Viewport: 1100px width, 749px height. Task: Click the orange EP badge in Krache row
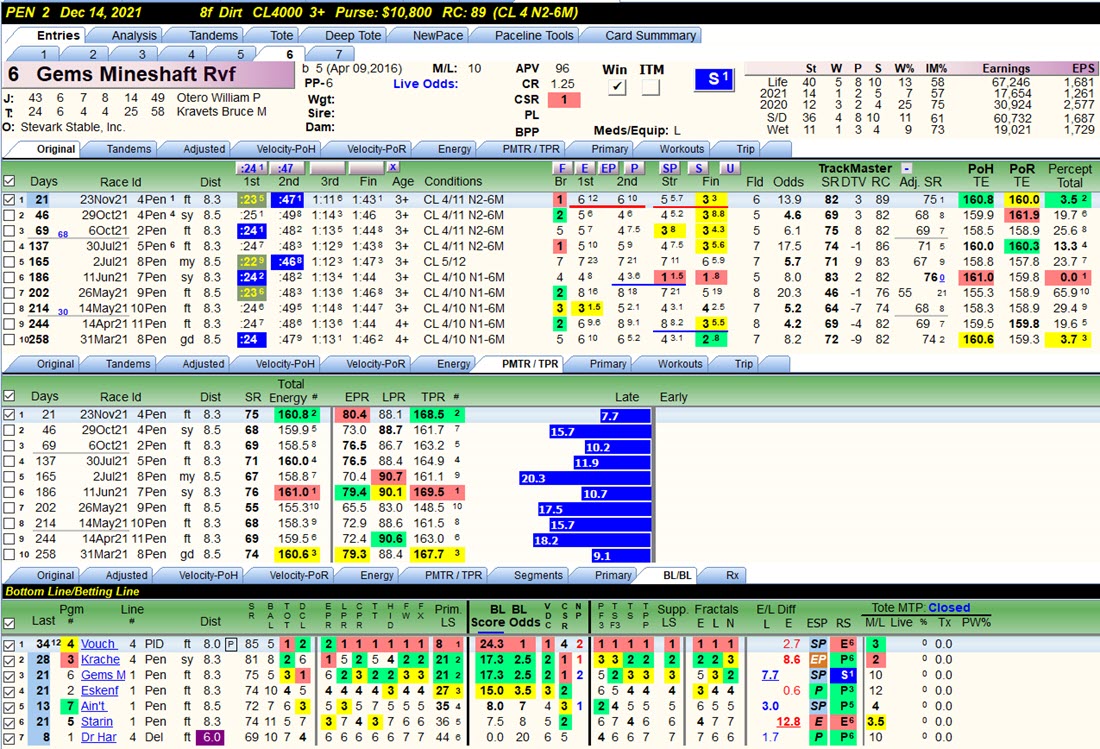pos(818,659)
